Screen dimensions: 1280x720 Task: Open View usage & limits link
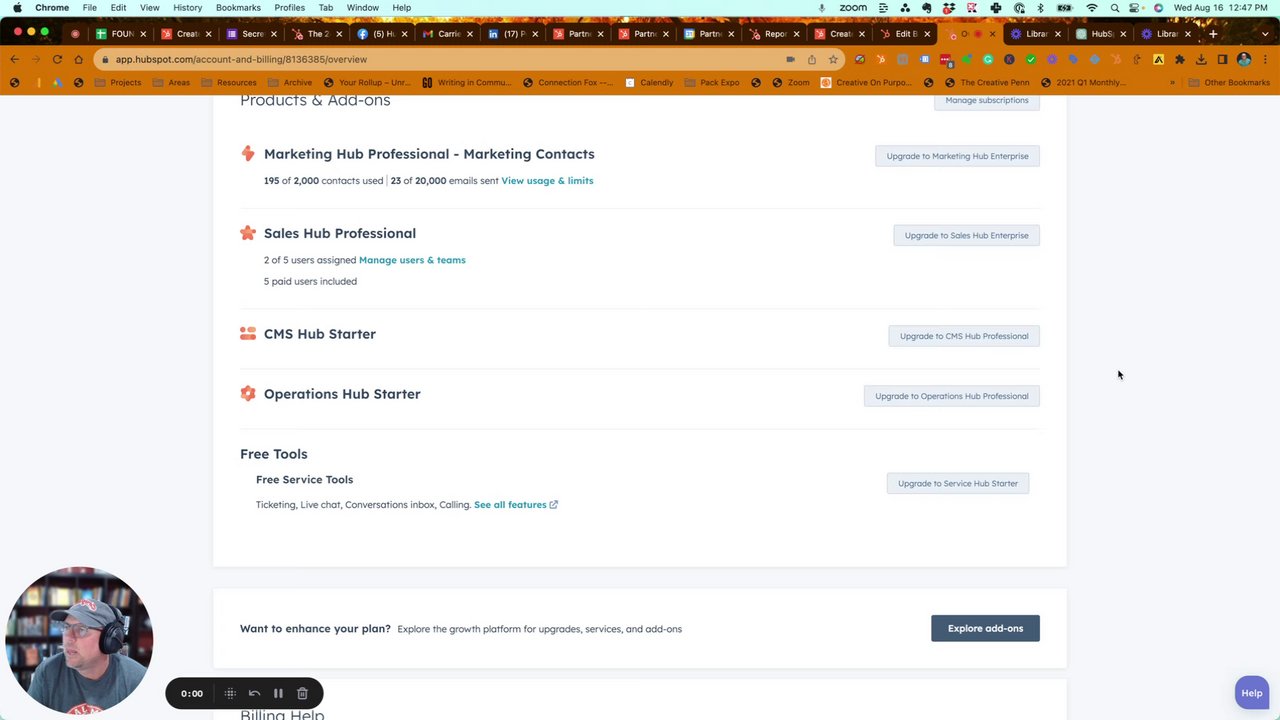[x=547, y=181]
